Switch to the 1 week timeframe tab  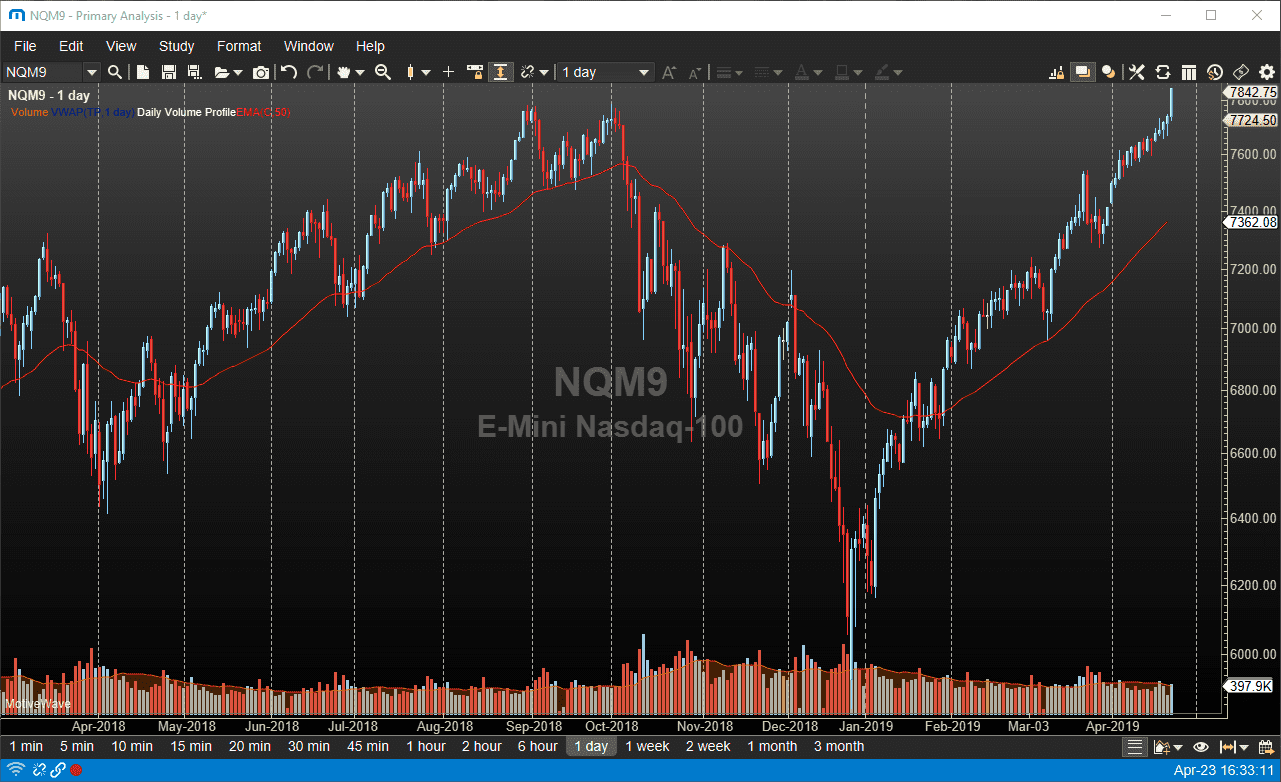(646, 746)
